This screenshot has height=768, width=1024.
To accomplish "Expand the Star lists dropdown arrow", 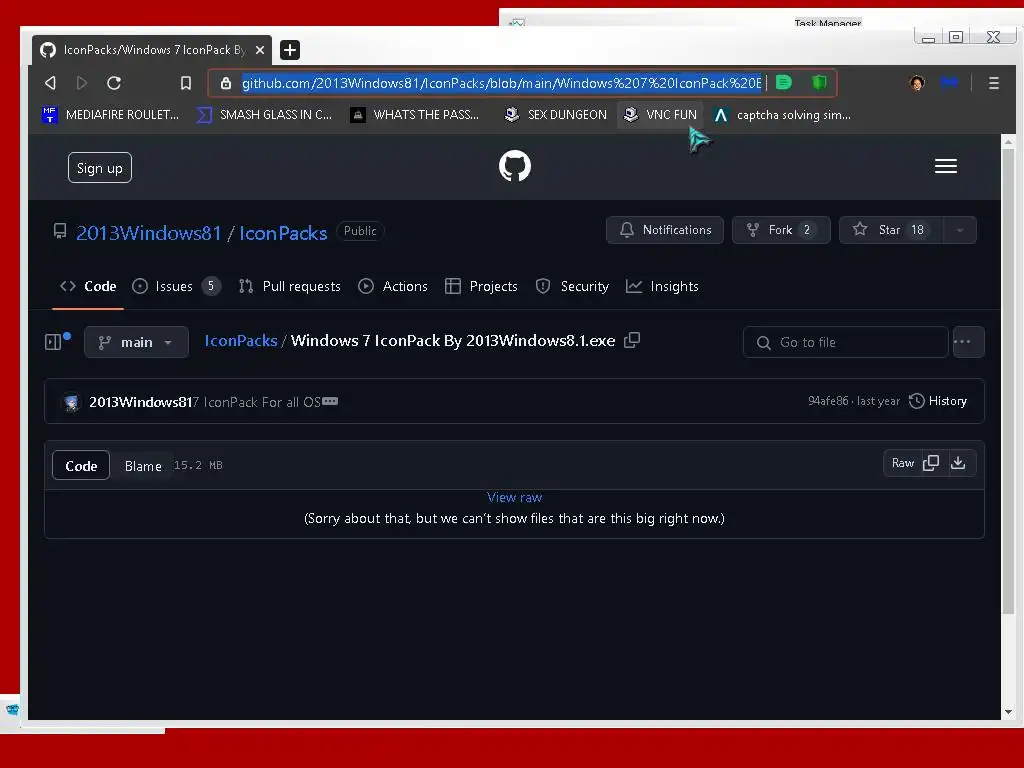I will 959,230.
